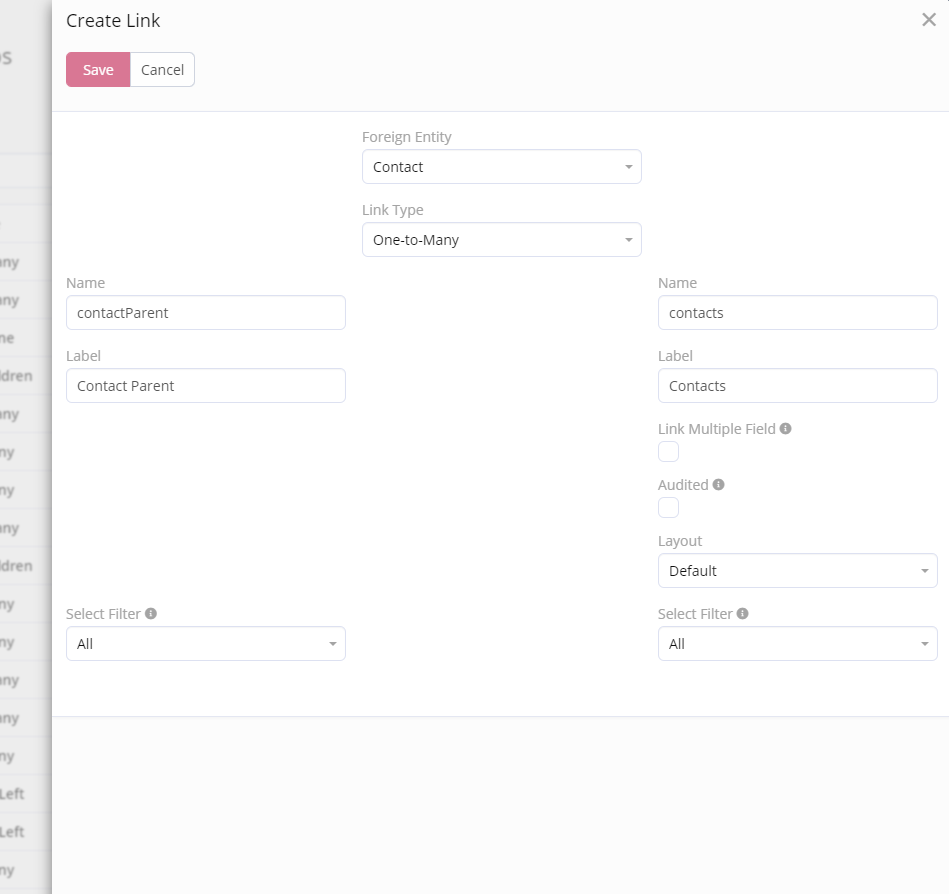Edit the Contact Parent label field
This screenshot has height=894, width=949.
click(206, 386)
